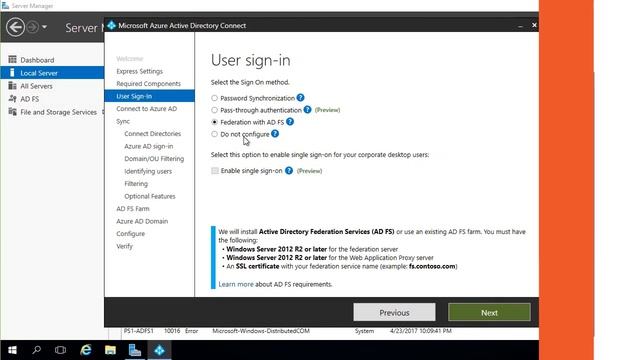Click event ID 10016 in Server Manager

coord(172,331)
